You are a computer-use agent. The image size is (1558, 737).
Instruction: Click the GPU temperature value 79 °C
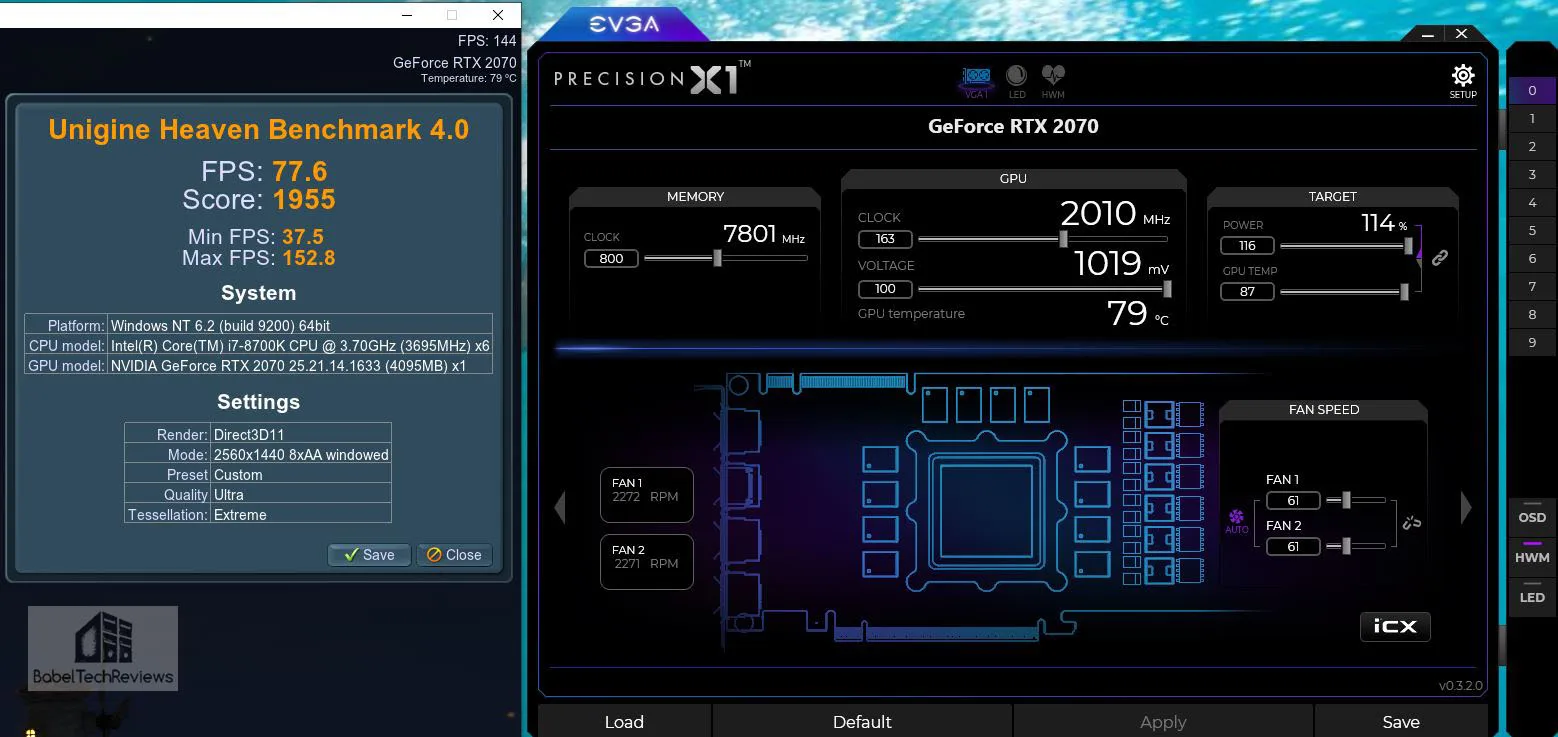[x=1137, y=314]
